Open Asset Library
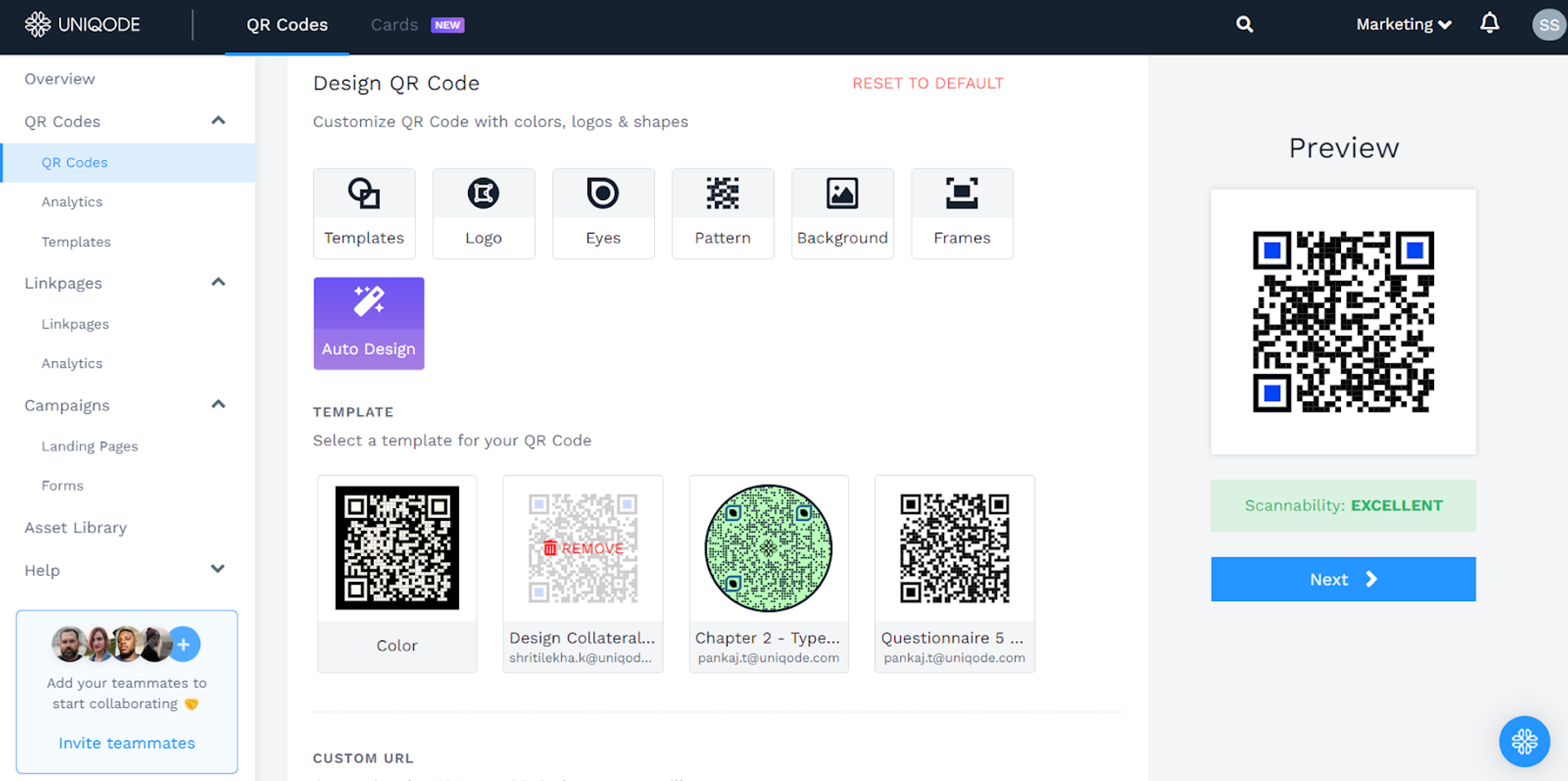 76,528
